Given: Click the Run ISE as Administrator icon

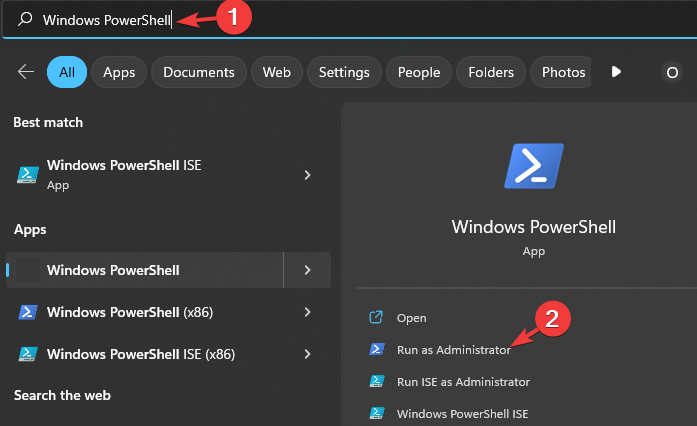Looking at the screenshot, I should (377, 382).
